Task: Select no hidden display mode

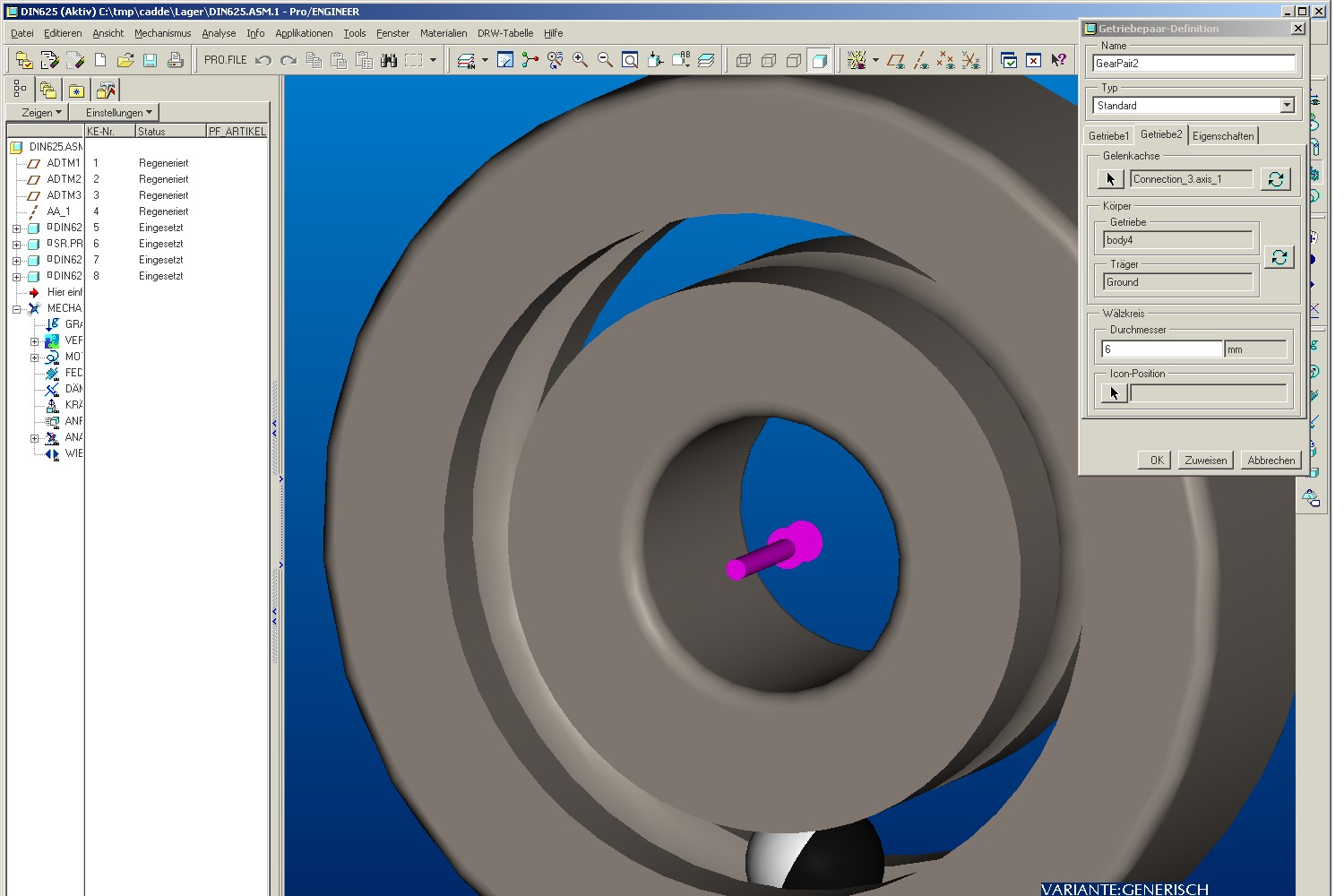Action: (793, 60)
